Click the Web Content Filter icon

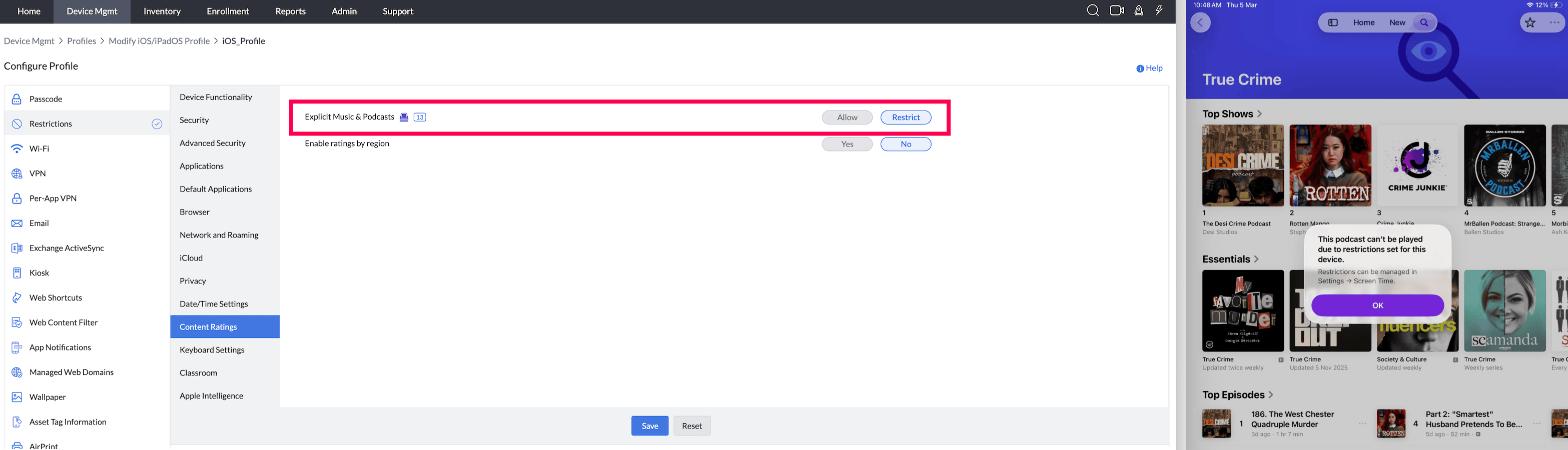coord(17,323)
